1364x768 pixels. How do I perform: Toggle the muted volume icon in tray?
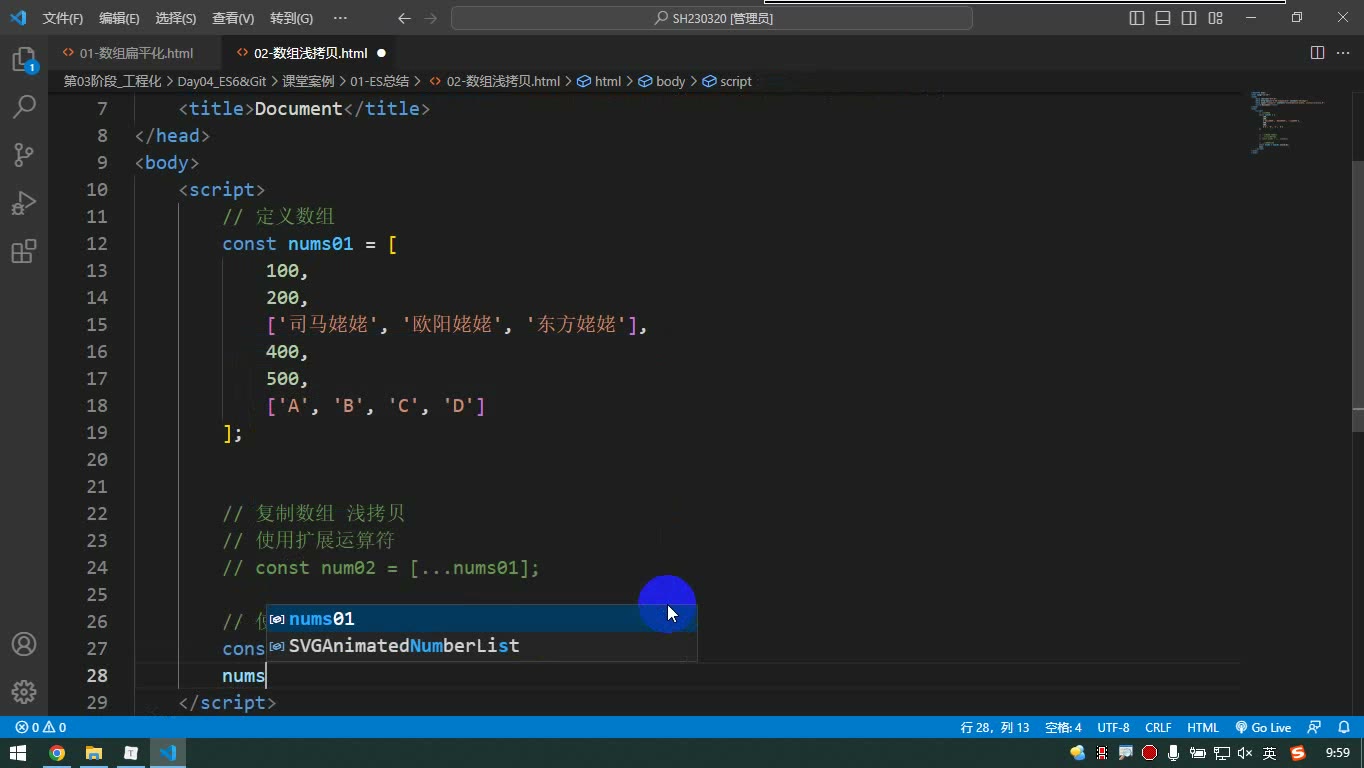click(x=1245, y=753)
